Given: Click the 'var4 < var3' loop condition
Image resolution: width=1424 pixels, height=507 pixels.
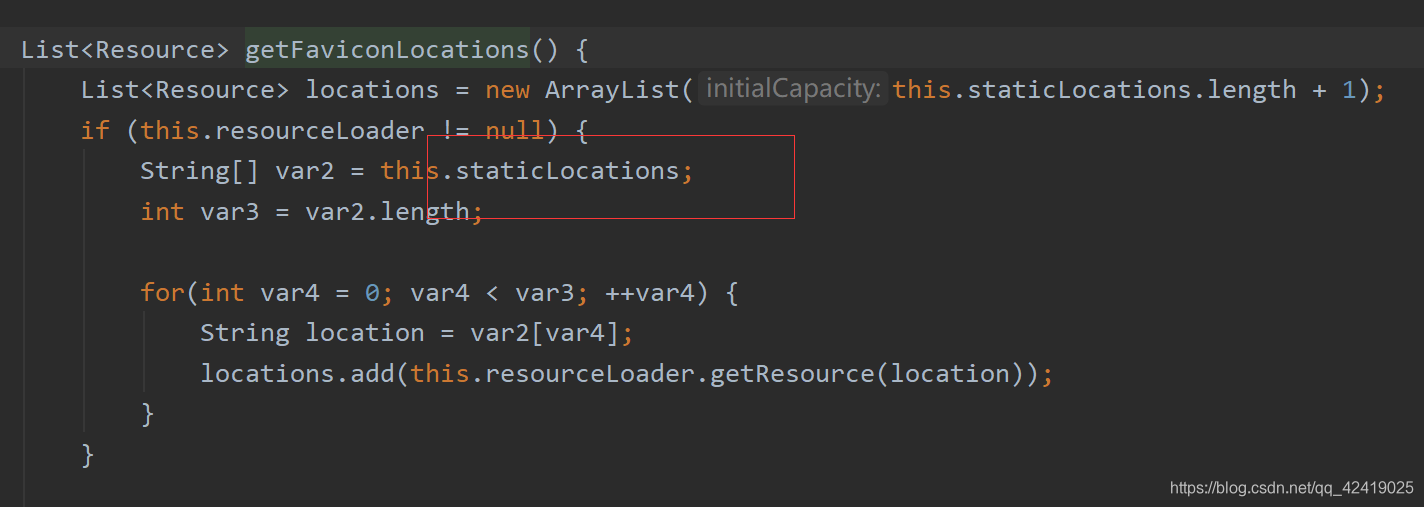Looking at the screenshot, I should 492,293.
